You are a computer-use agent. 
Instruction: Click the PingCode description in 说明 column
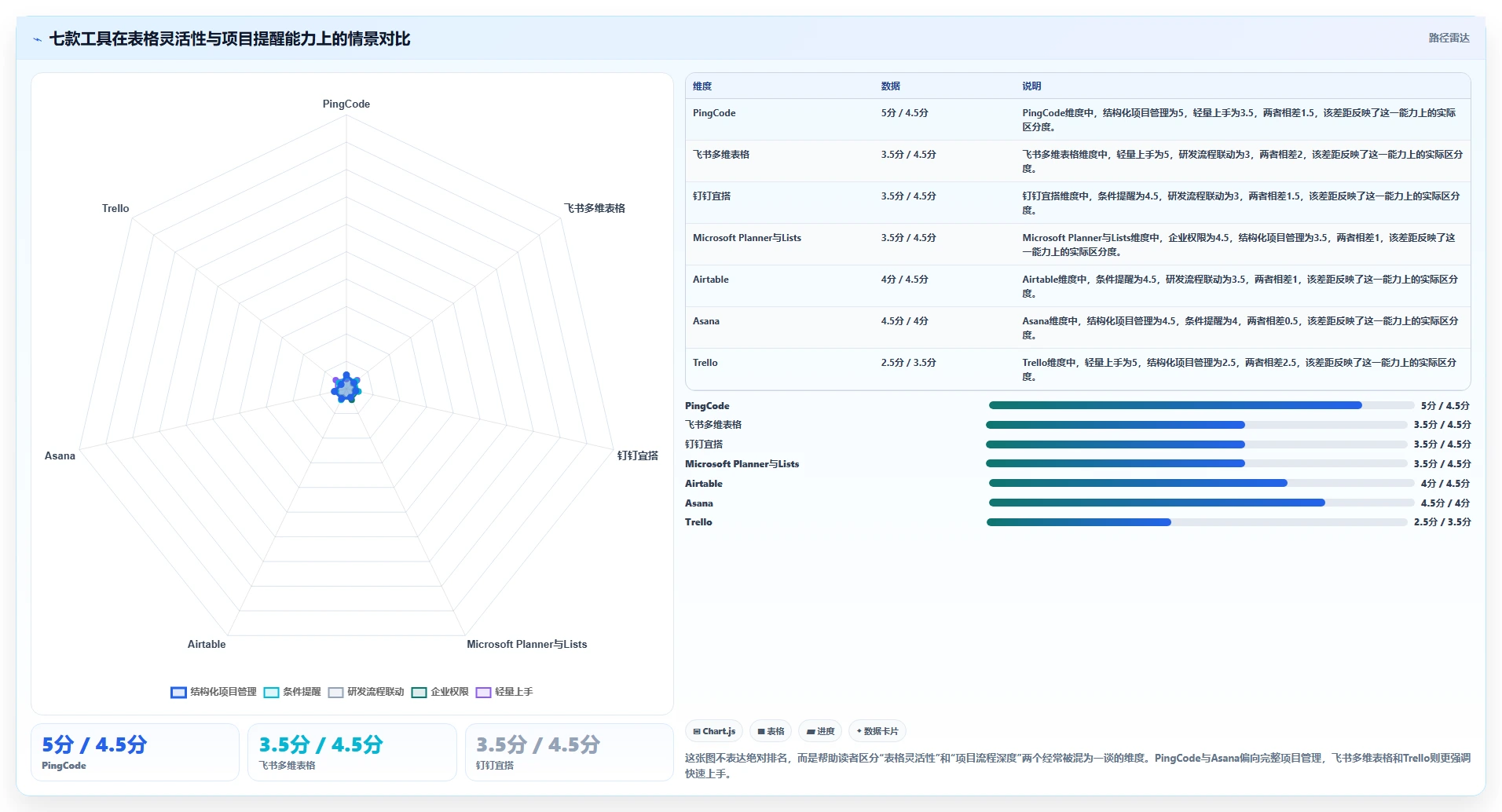click(x=1239, y=120)
